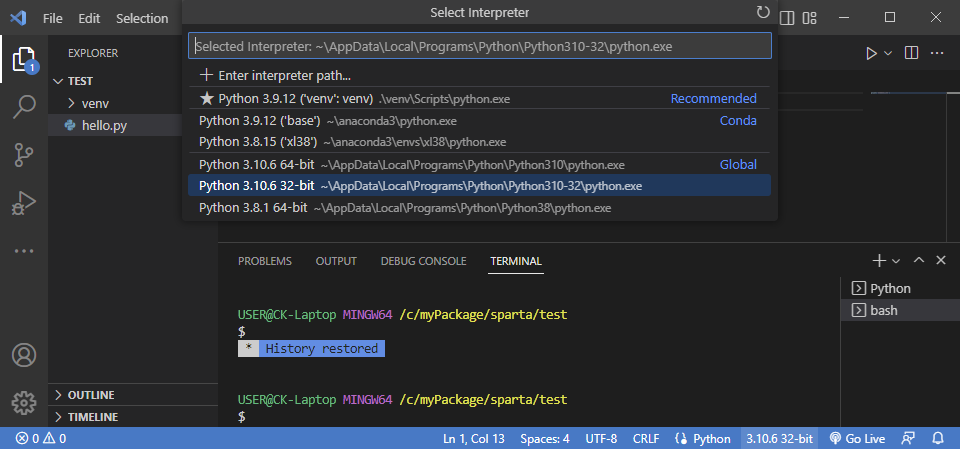Switch to the OUTPUT tab
The width and height of the screenshot is (960, 449).
point(336,261)
